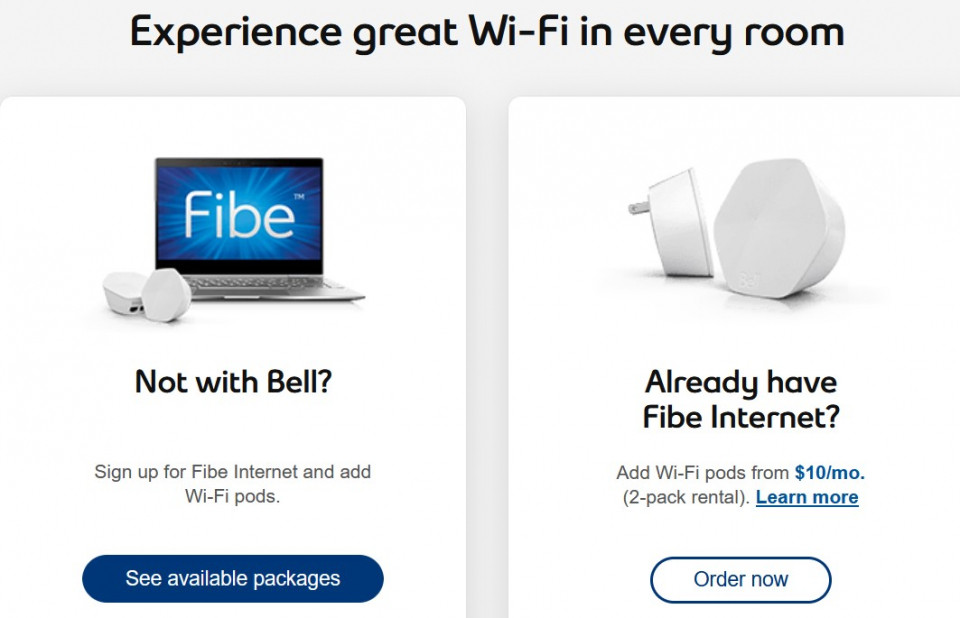
Task: Click "Wi-Fi pods." line under Not with Bell
Action: (233, 496)
